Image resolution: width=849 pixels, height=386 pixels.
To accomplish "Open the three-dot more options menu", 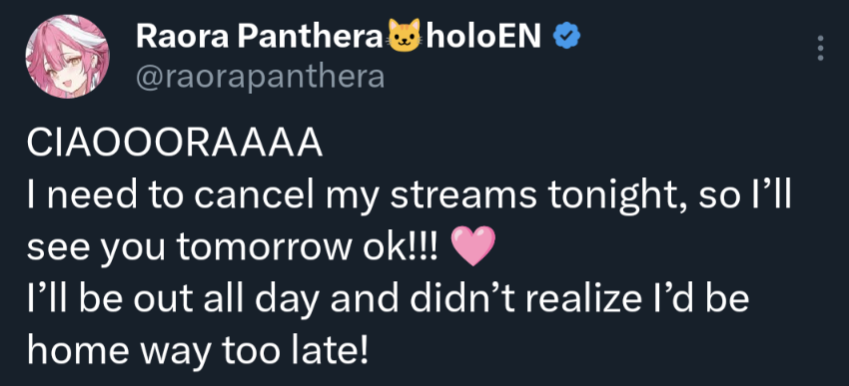I will tap(821, 48).
